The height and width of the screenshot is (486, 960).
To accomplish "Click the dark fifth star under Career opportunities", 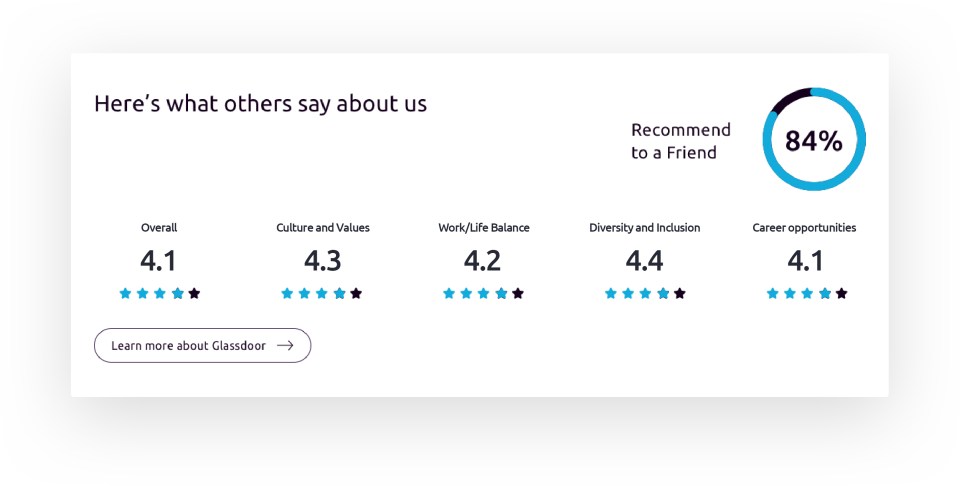I will coord(841,293).
